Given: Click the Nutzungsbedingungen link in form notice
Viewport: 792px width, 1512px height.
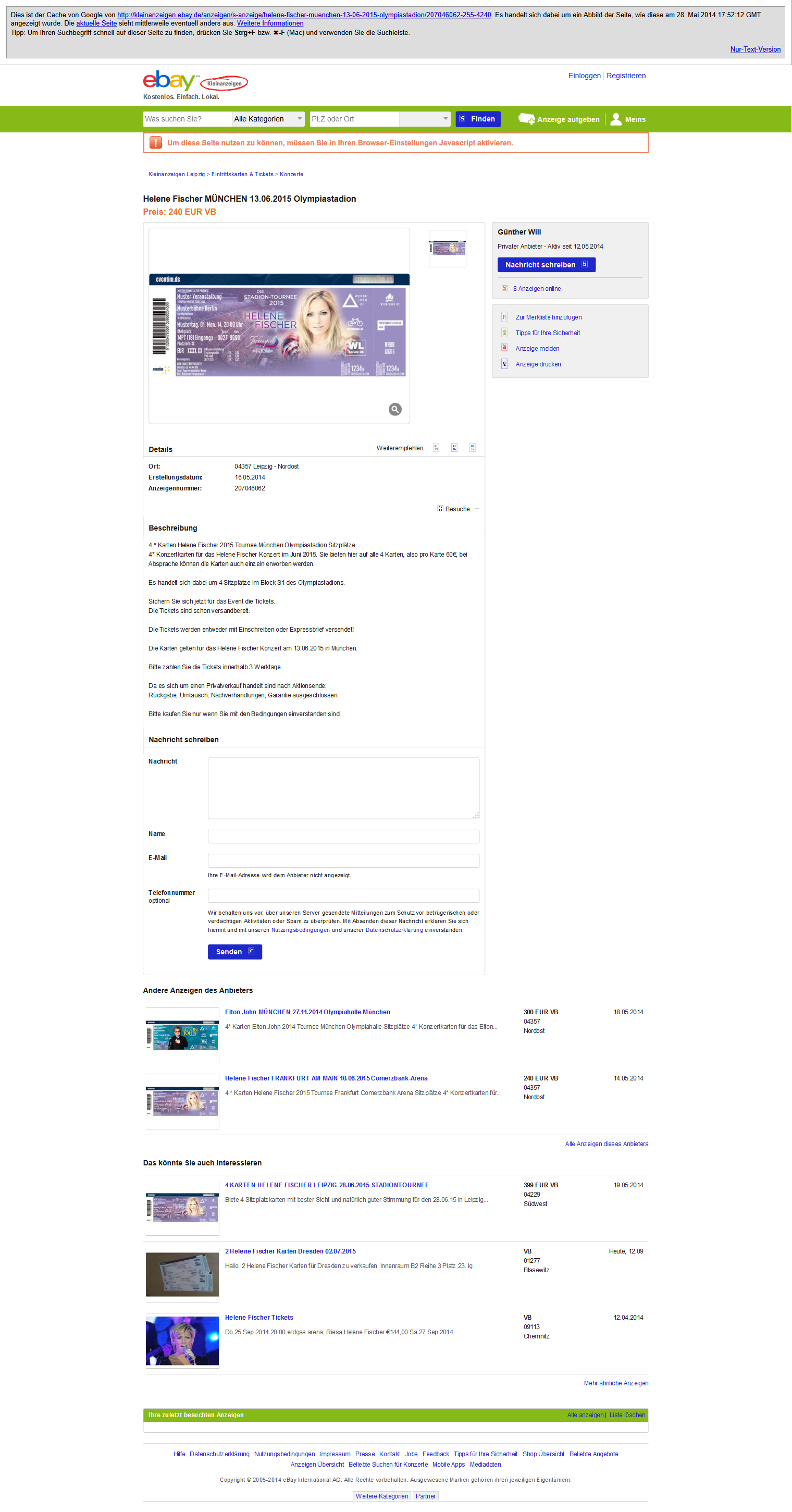Looking at the screenshot, I should [300, 930].
